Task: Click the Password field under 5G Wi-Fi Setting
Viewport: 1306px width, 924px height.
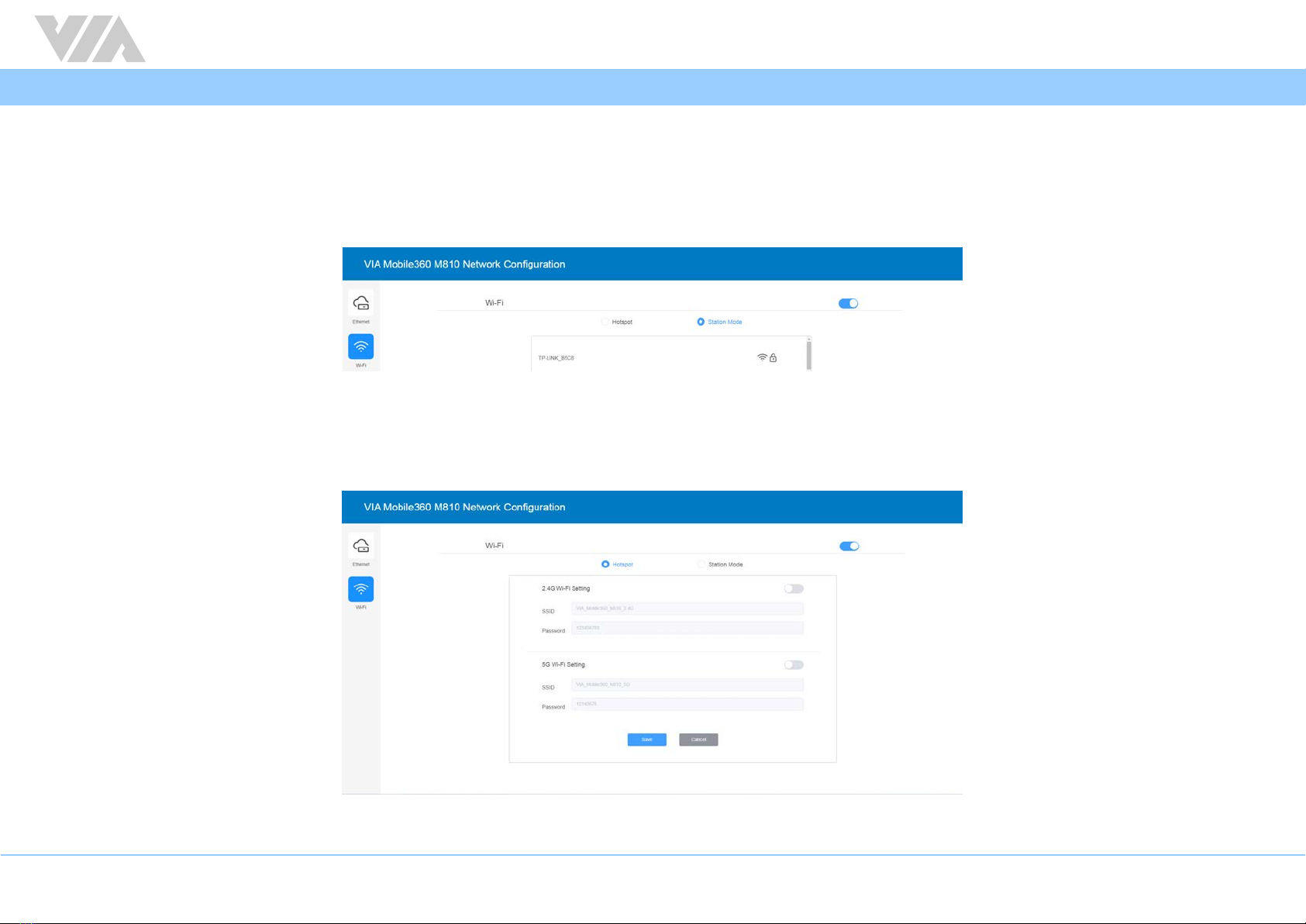Action: pos(687,704)
